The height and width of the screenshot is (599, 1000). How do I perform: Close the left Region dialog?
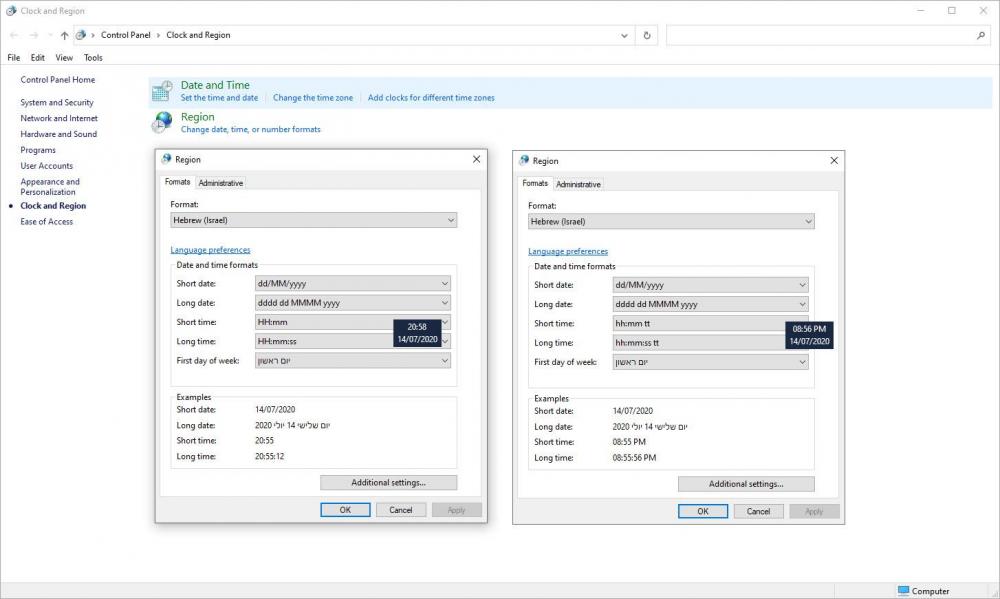476,159
